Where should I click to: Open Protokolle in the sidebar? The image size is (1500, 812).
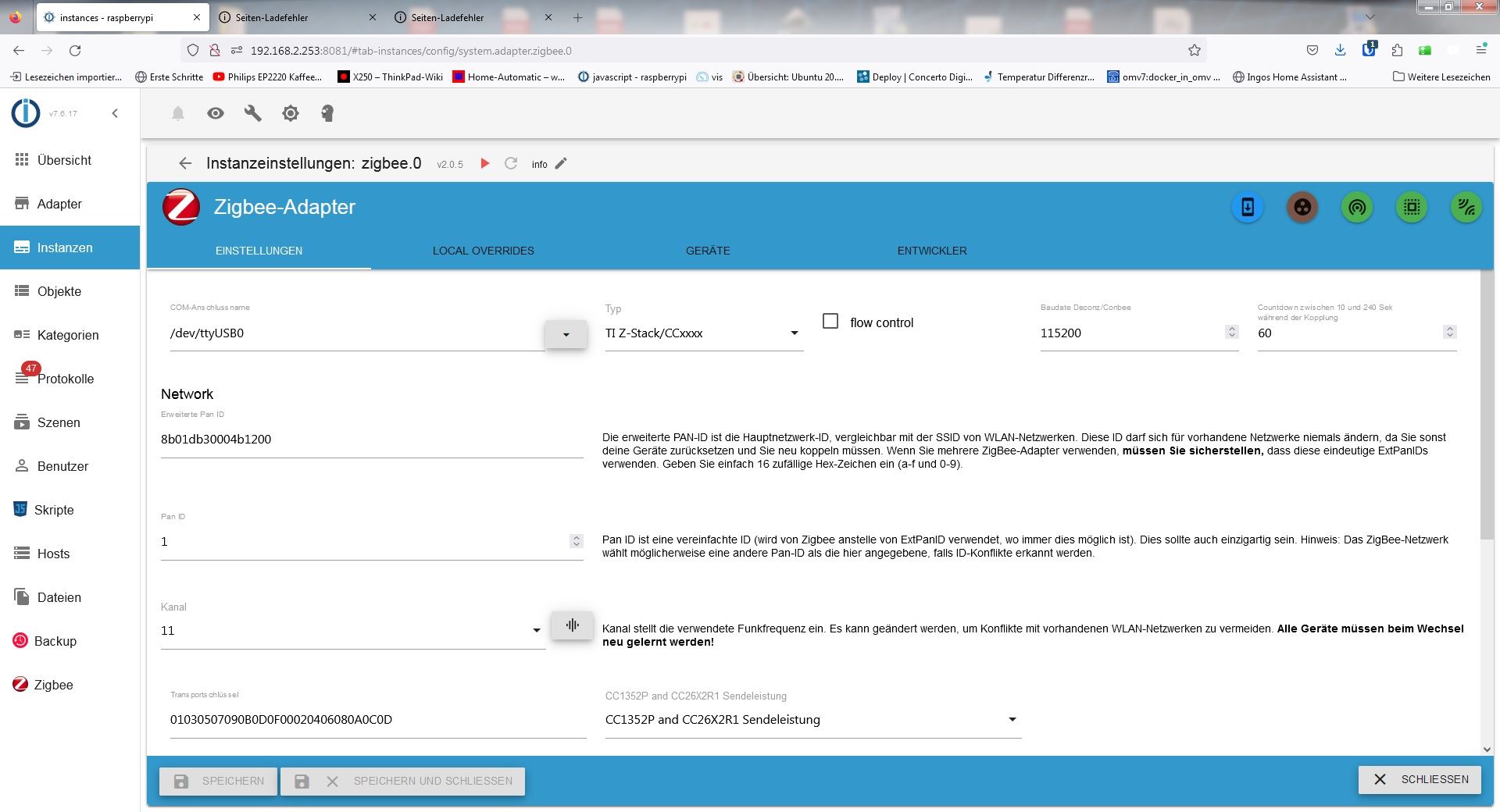click(x=70, y=379)
